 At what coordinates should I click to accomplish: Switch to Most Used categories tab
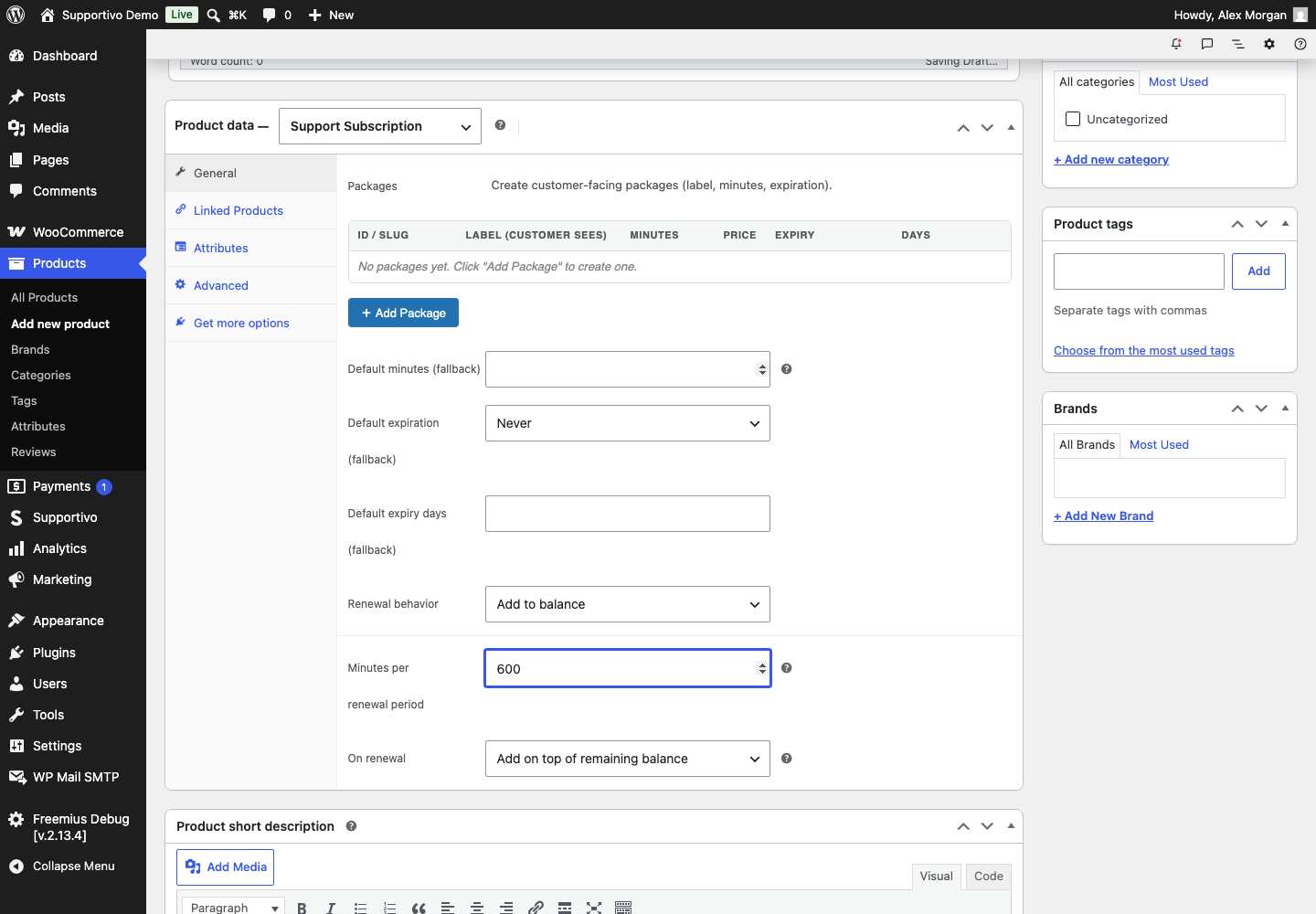click(x=1178, y=81)
